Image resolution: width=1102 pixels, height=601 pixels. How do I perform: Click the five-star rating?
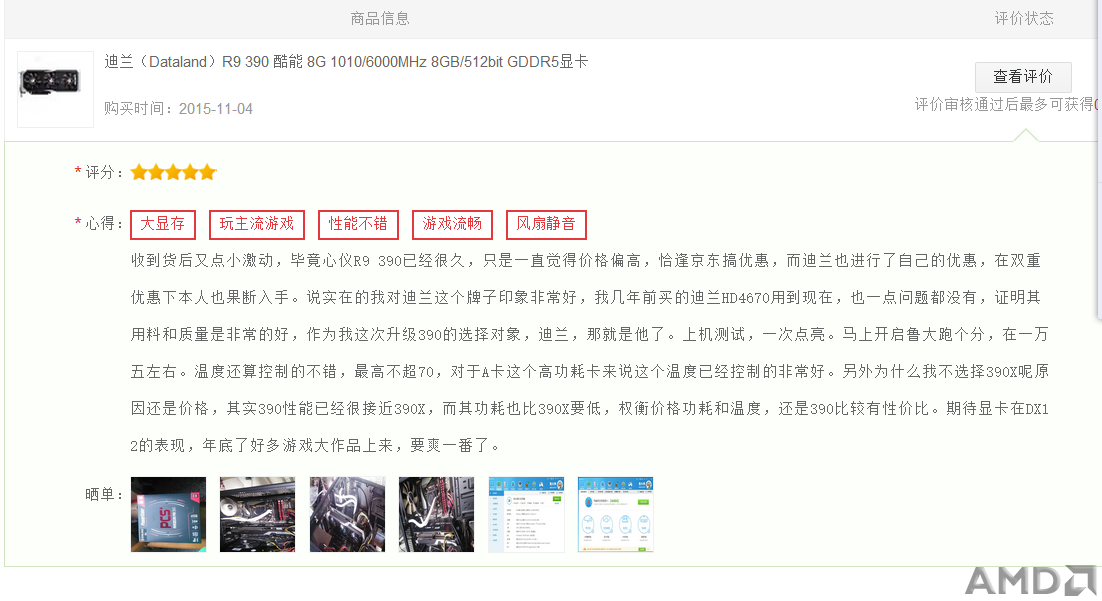point(173,172)
